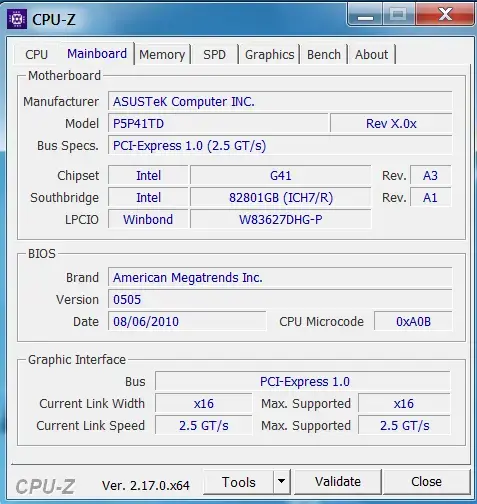Image resolution: width=477 pixels, height=504 pixels.
Task: Click the Southbridge vendor Intel field
Action: click(x=148, y=197)
